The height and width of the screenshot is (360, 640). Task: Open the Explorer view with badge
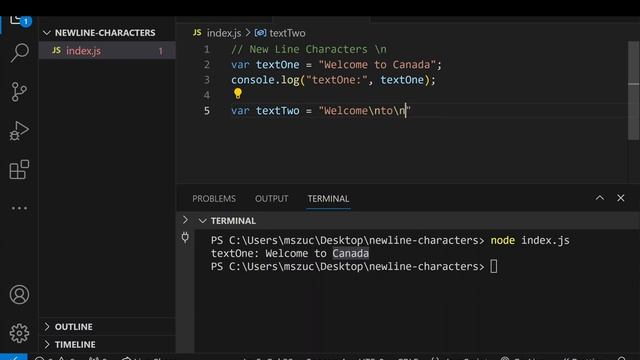20,20
